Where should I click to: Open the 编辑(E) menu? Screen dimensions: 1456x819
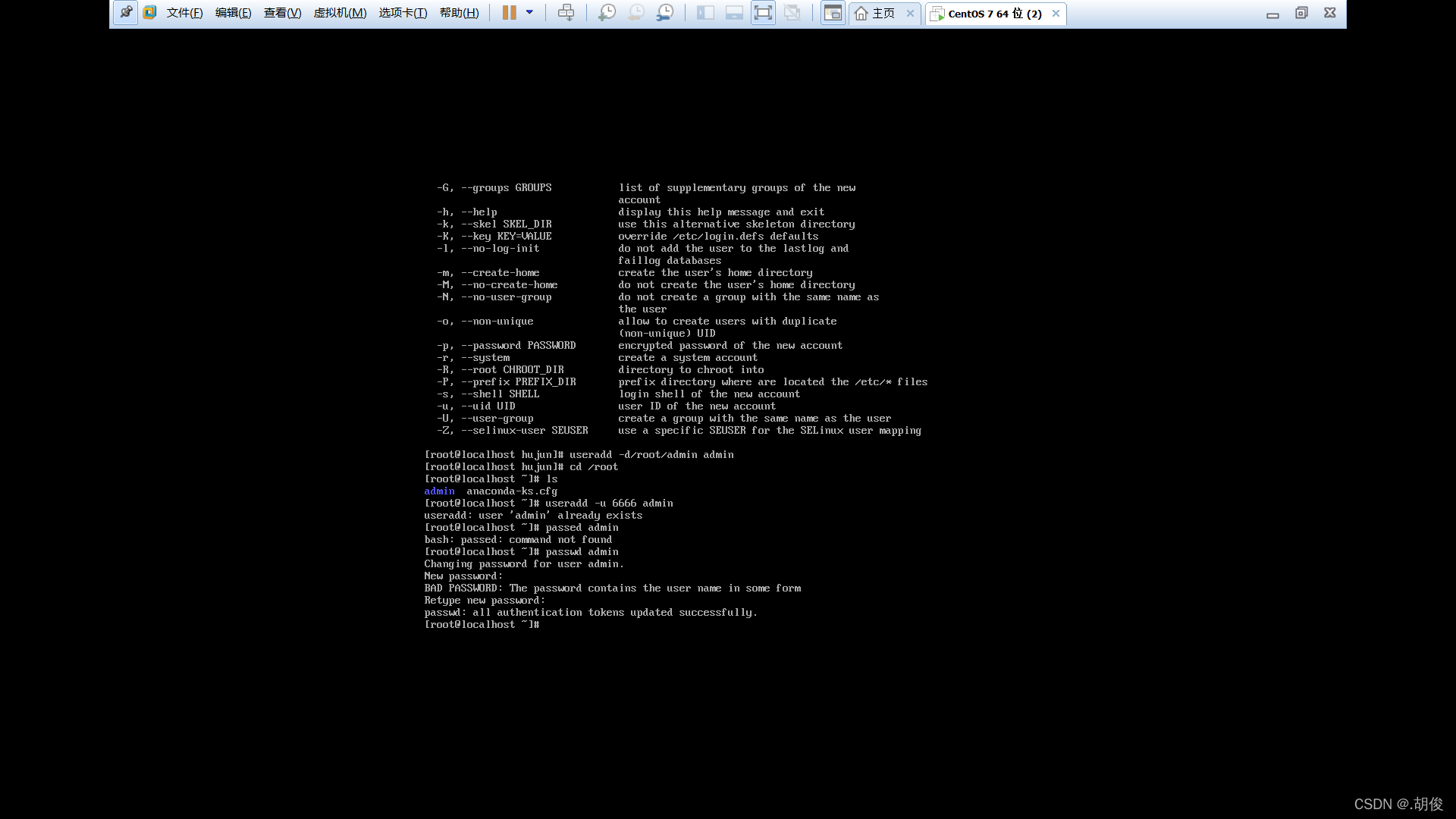[x=233, y=13]
